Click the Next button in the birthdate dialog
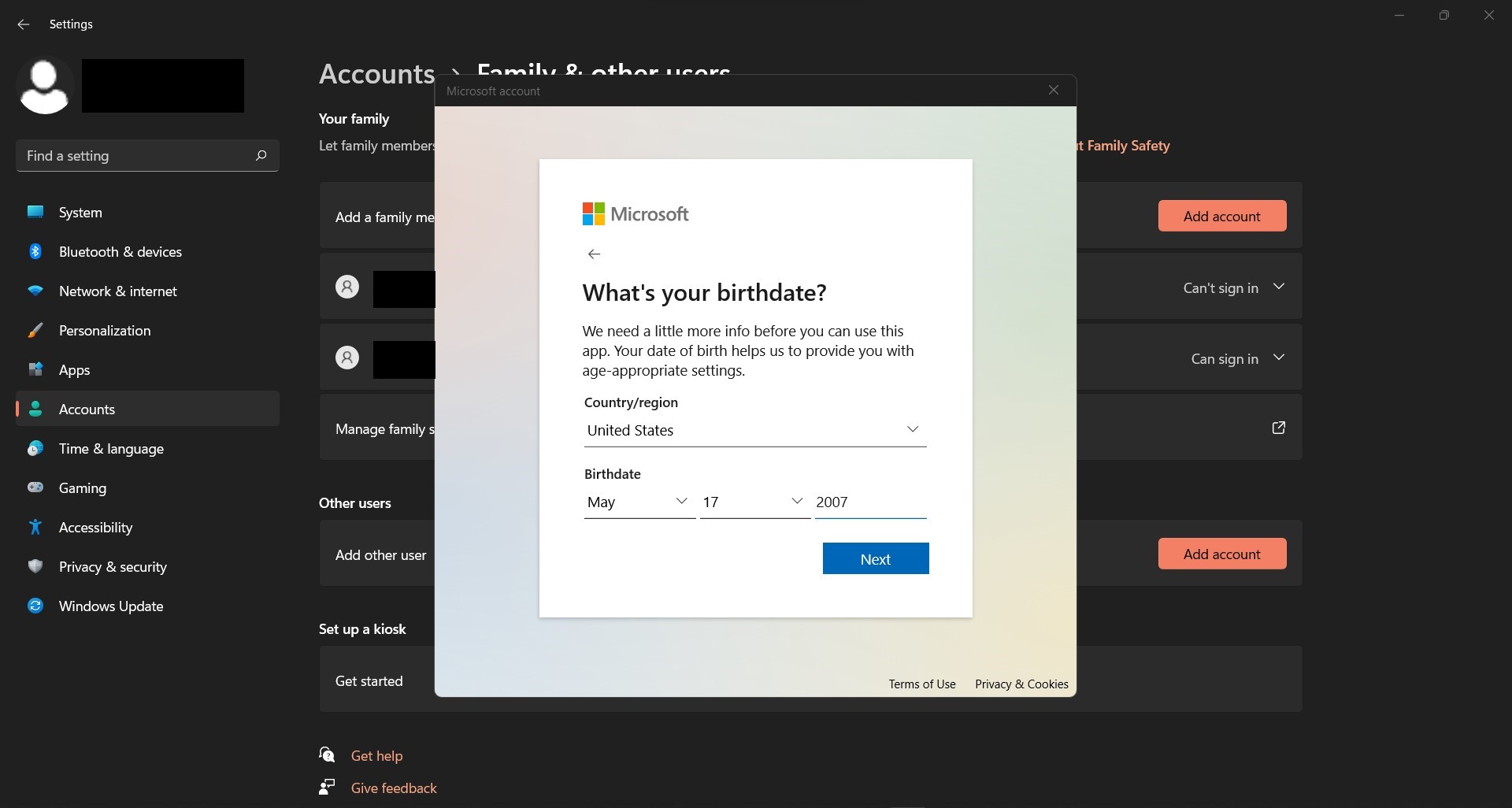The width and height of the screenshot is (1512, 808). (x=875, y=558)
